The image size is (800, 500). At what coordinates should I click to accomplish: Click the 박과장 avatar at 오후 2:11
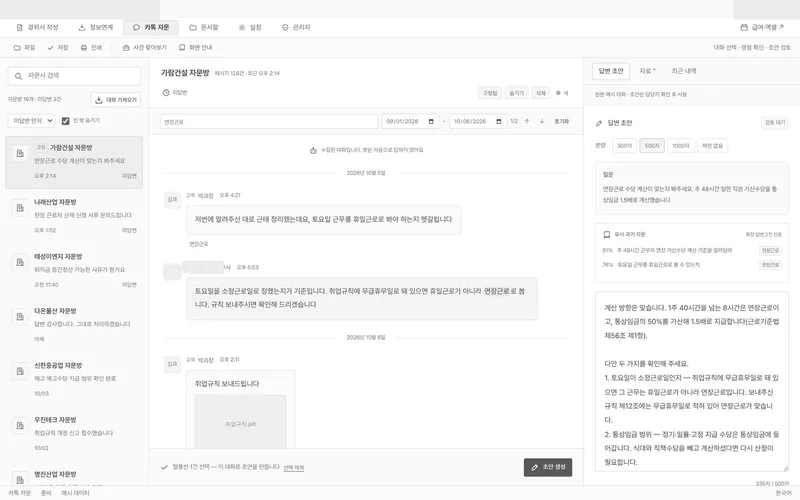tap(172, 364)
